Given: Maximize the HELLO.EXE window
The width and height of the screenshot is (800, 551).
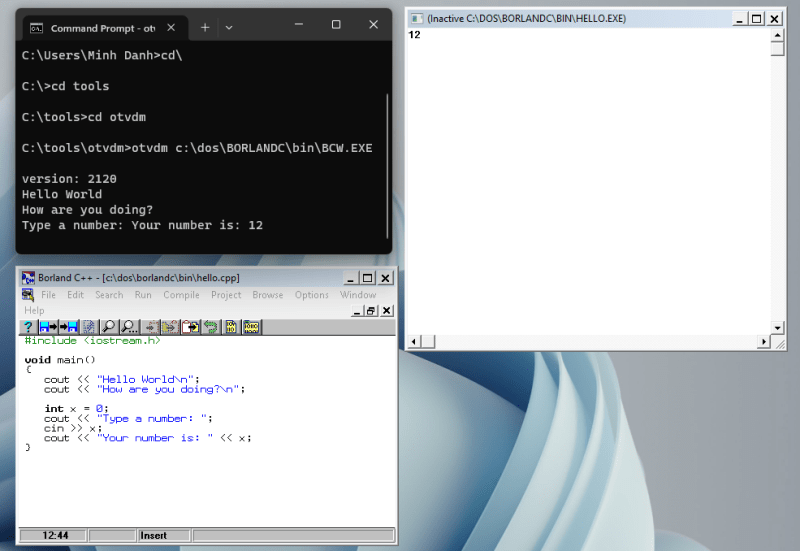Looking at the screenshot, I should [x=756, y=19].
